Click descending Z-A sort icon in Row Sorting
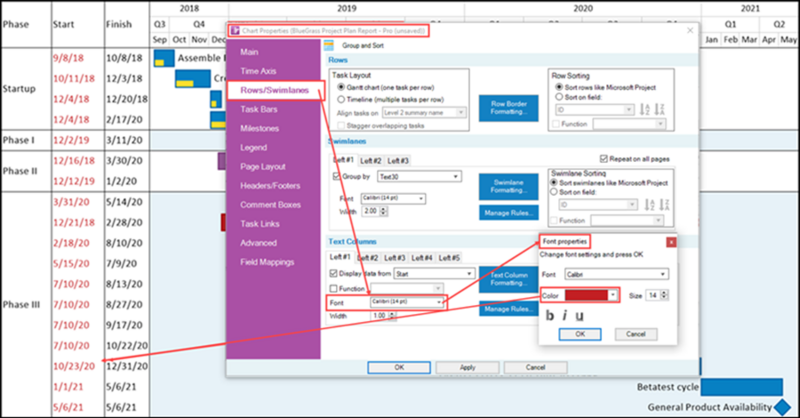 [x=660, y=109]
